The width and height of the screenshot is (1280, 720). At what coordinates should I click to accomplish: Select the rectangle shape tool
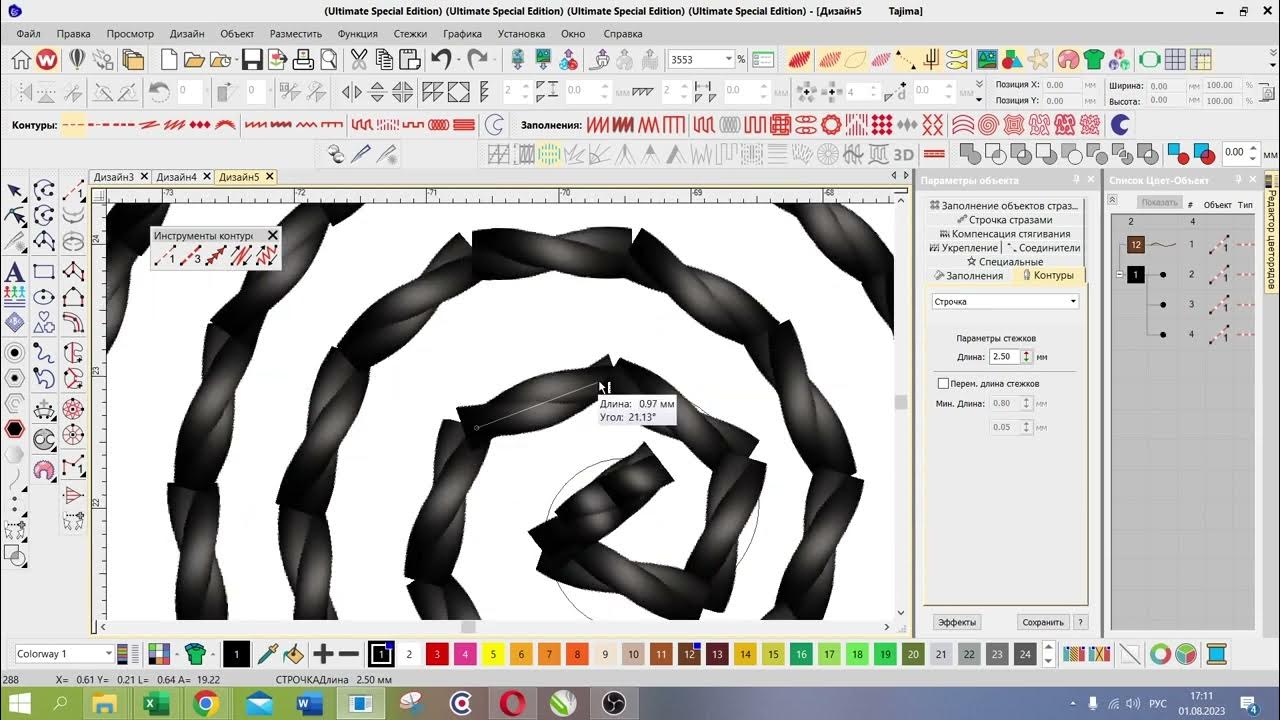coord(44,272)
